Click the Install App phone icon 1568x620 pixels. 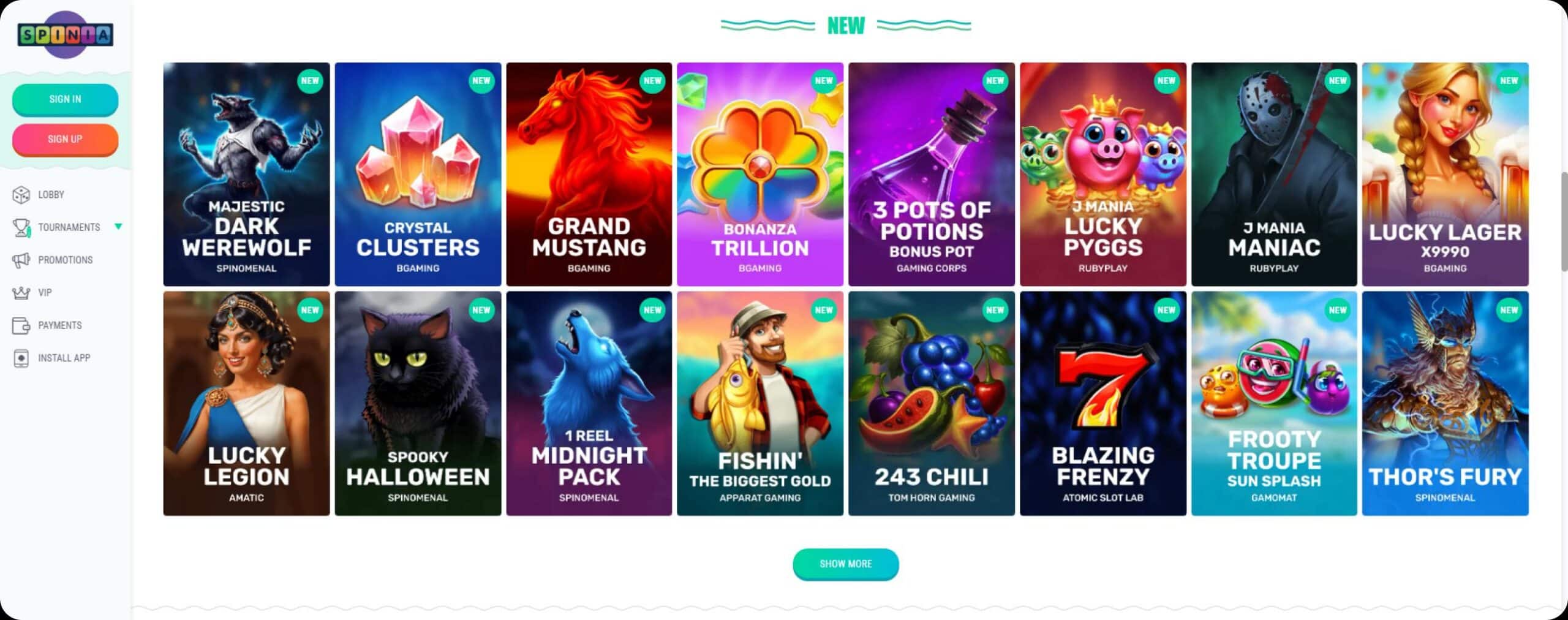point(21,358)
